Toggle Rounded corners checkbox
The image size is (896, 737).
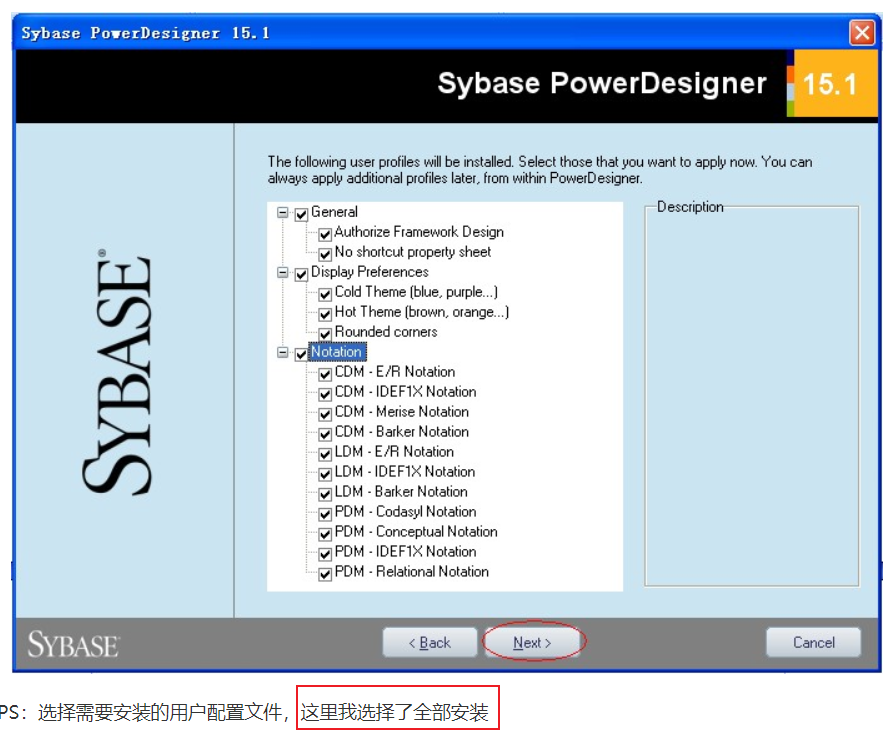(325, 334)
